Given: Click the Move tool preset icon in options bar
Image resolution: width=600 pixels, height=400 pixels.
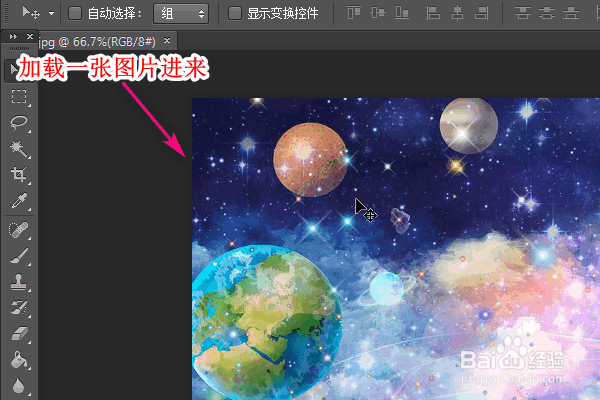Looking at the screenshot, I should point(31,13).
